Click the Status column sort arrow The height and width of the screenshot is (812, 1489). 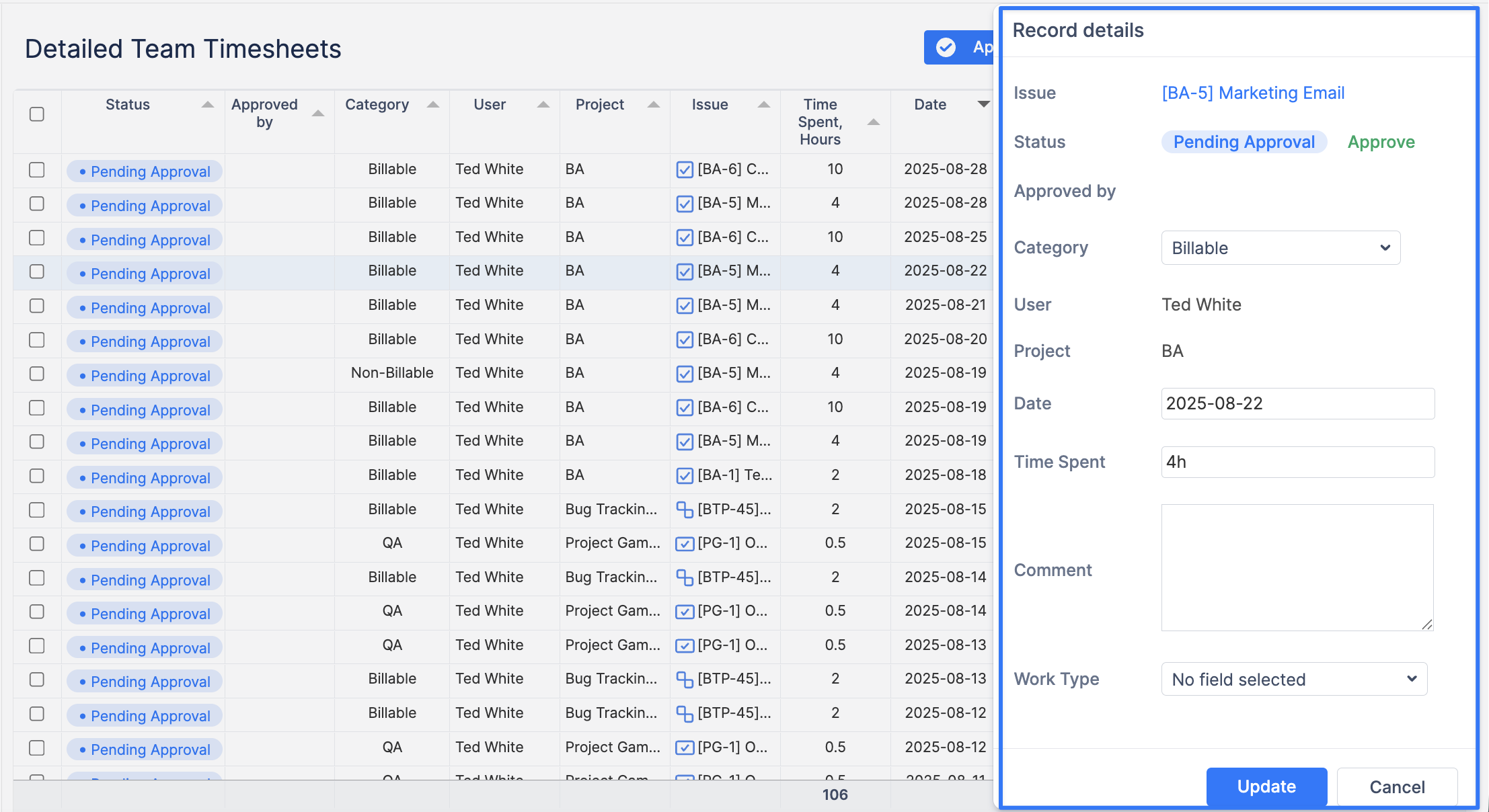(x=208, y=105)
